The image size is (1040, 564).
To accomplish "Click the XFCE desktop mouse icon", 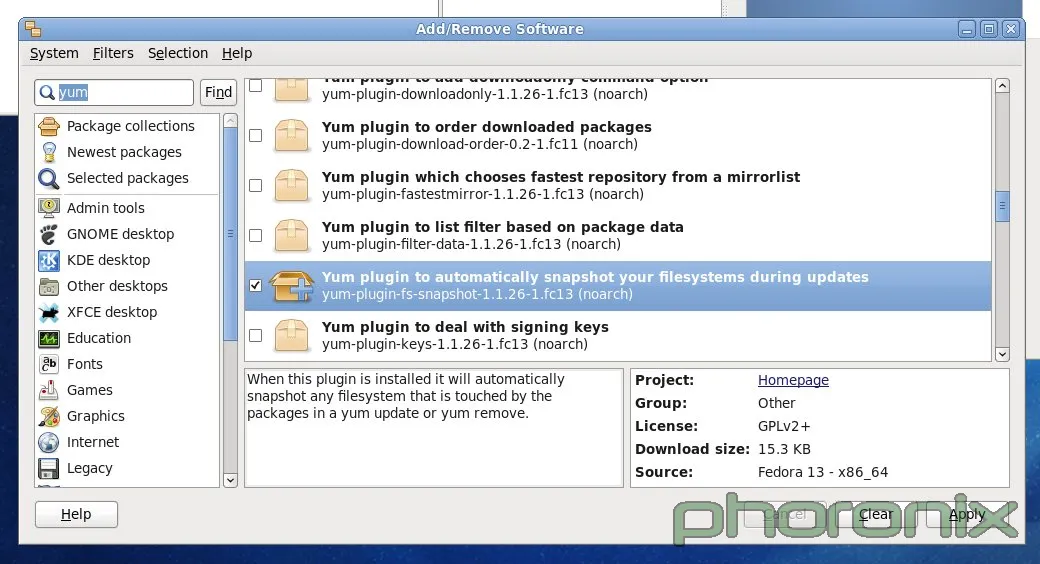I will pyautogui.click(x=49, y=312).
